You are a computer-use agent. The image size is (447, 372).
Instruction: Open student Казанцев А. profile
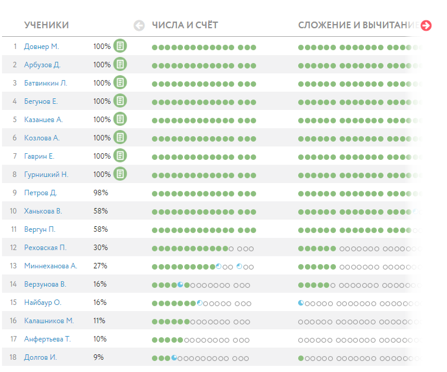click(x=43, y=120)
